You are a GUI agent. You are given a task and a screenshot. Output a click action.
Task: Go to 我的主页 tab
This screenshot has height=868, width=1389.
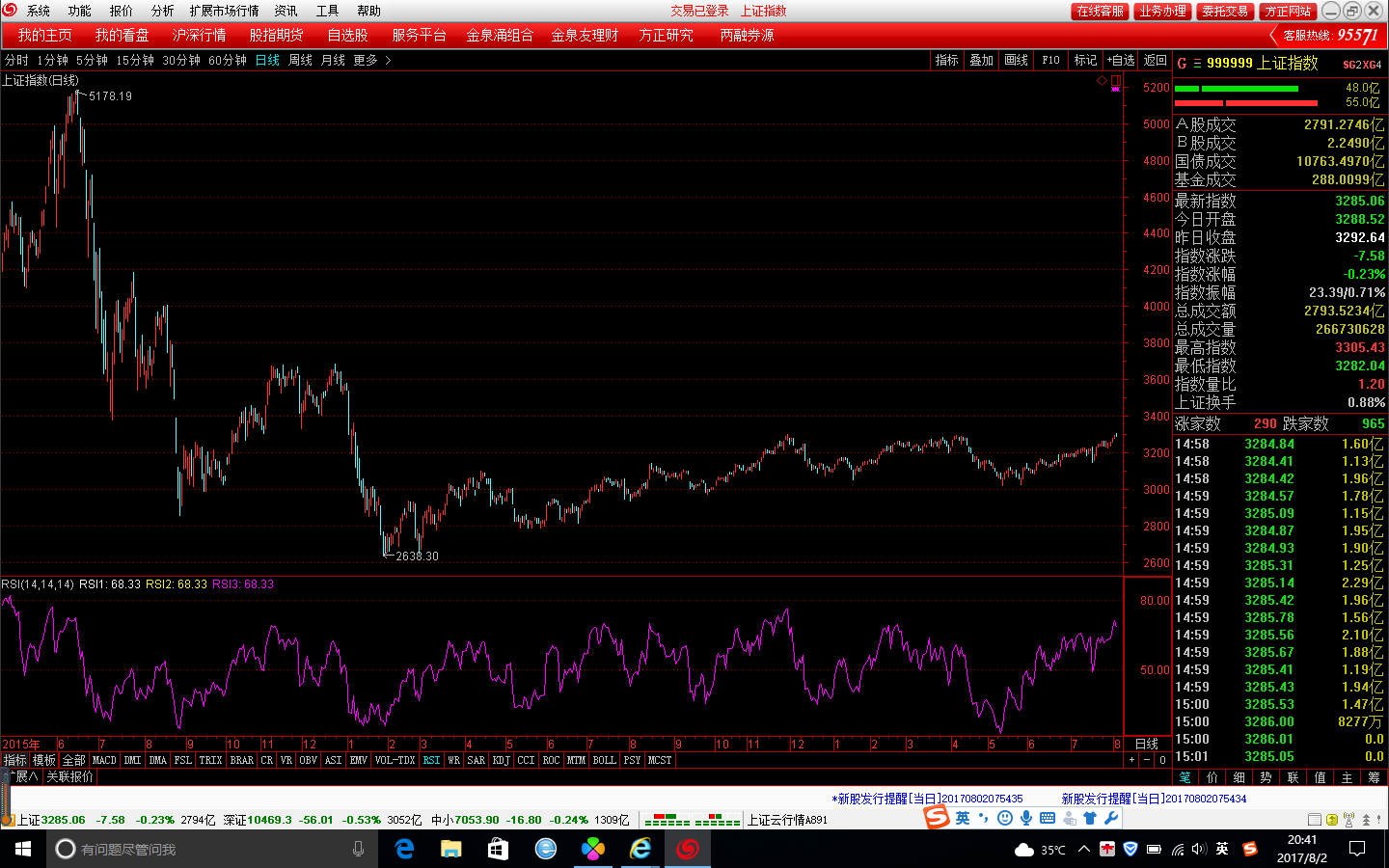pos(45,35)
